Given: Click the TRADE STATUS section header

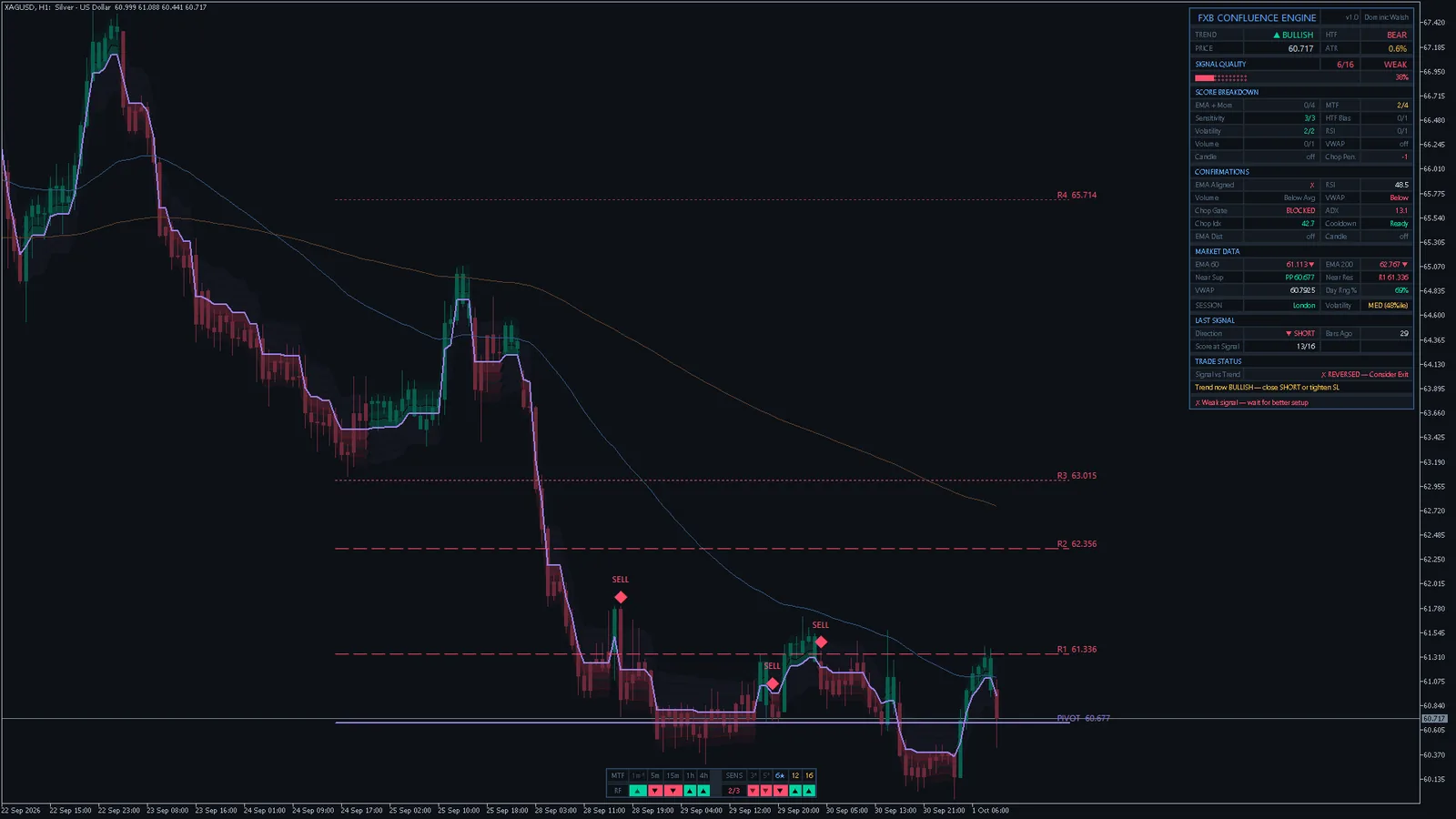Looking at the screenshot, I should coord(1218,362).
